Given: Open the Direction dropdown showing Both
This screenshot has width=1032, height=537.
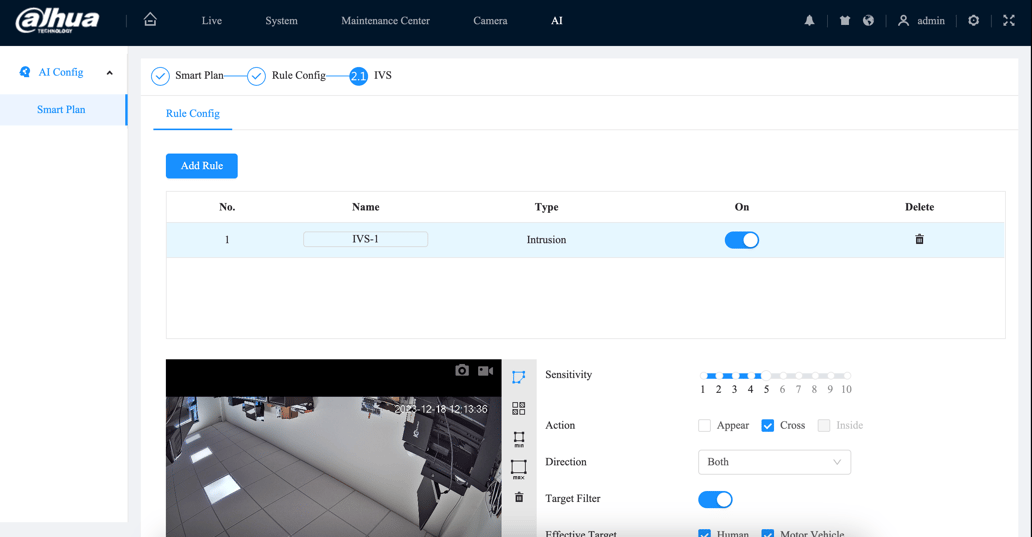Looking at the screenshot, I should point(774,462).
